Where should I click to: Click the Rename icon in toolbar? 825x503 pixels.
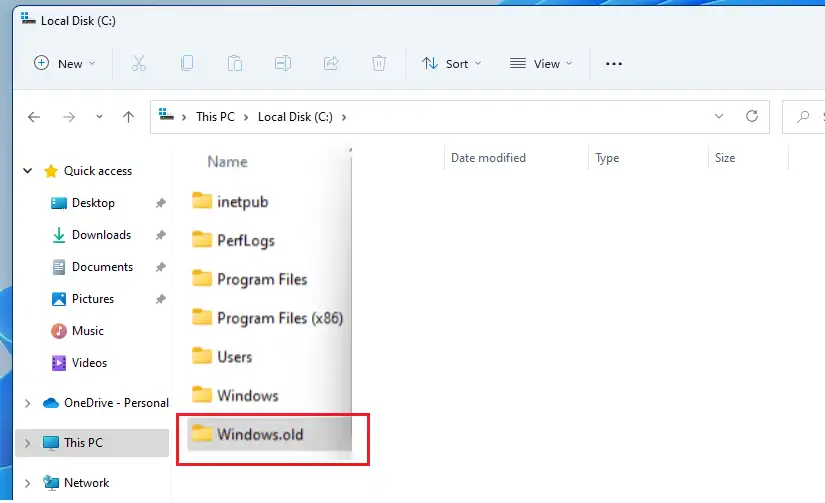[x=283, y=64]
